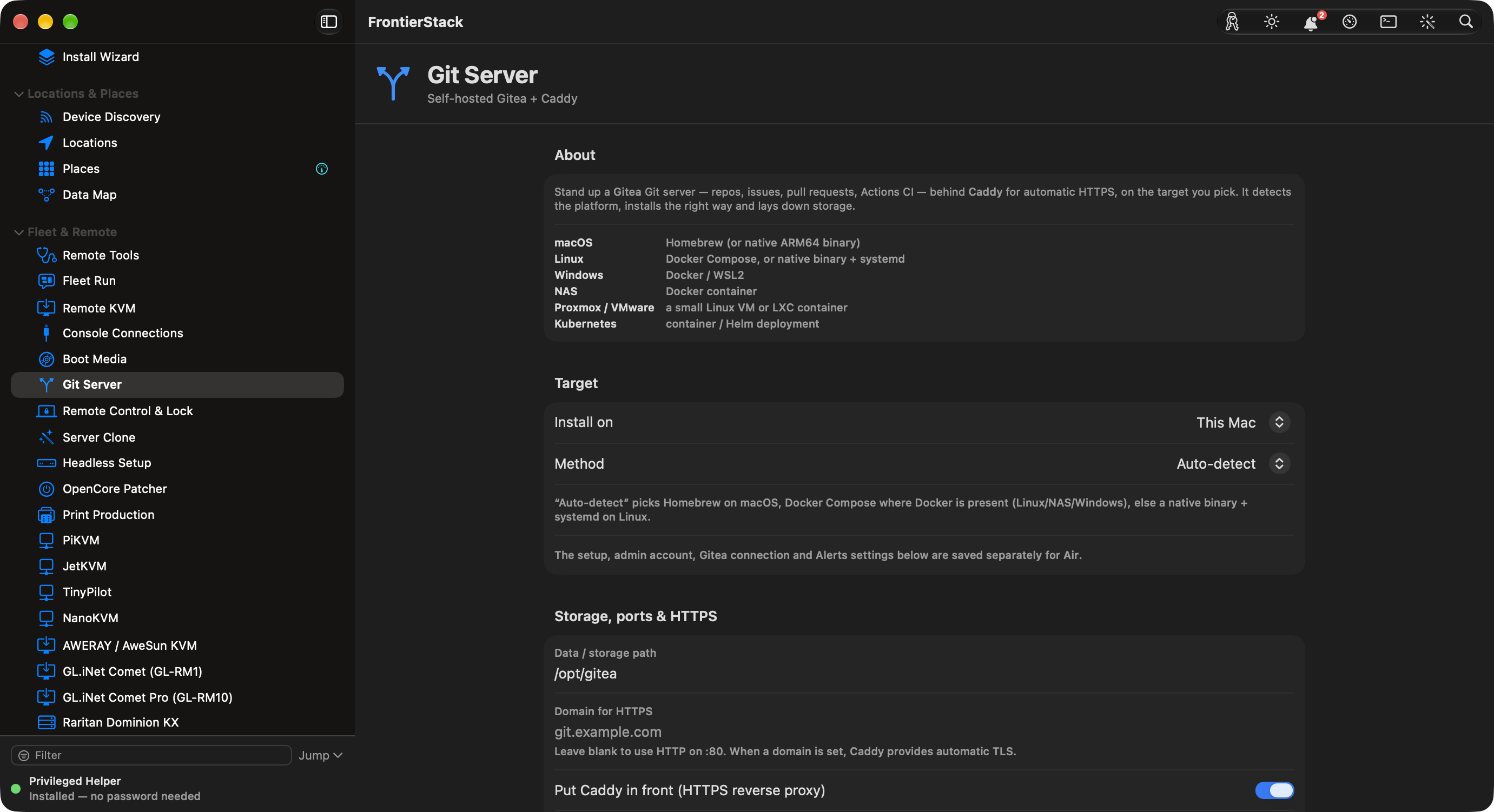Select Fleet Run in the sidebar
The height and width of the screenshot is (812, 1494).
(x=177, y=281)
